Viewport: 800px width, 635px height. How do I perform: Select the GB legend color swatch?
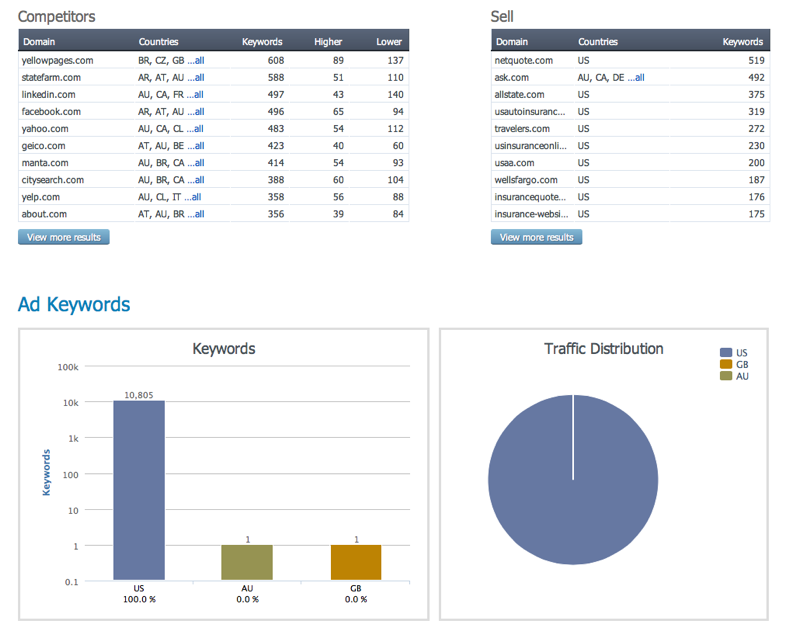(x=726, y=364)
